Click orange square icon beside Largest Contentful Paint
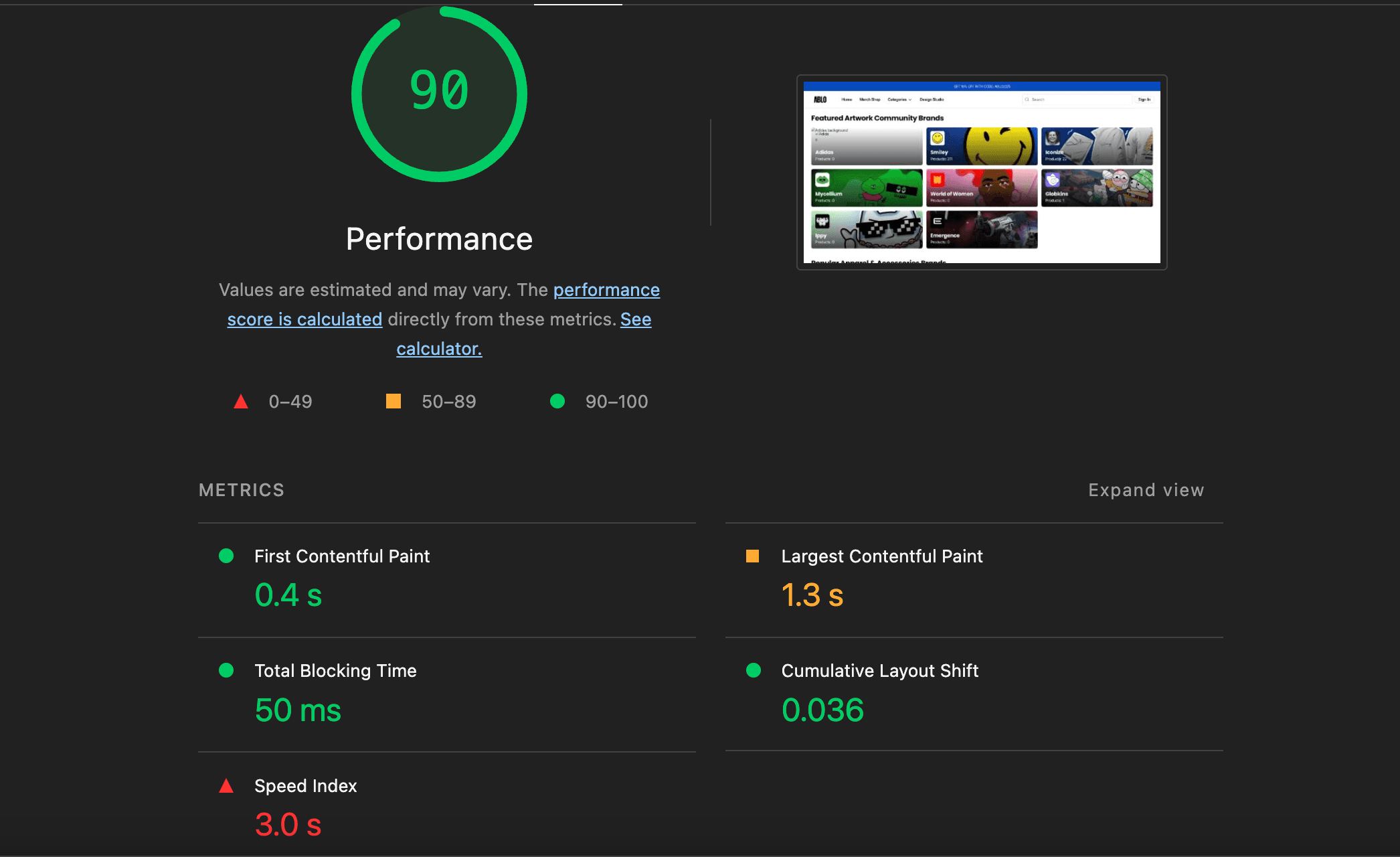Screen dimensions: 1400x857 click(752, 556)
